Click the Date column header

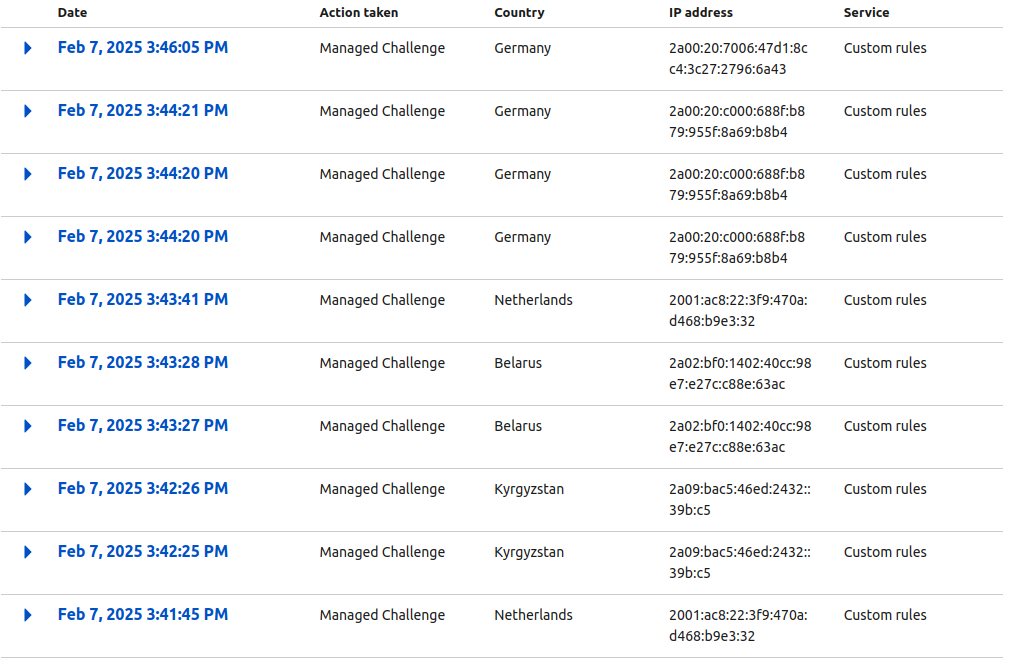pos(72,12)
